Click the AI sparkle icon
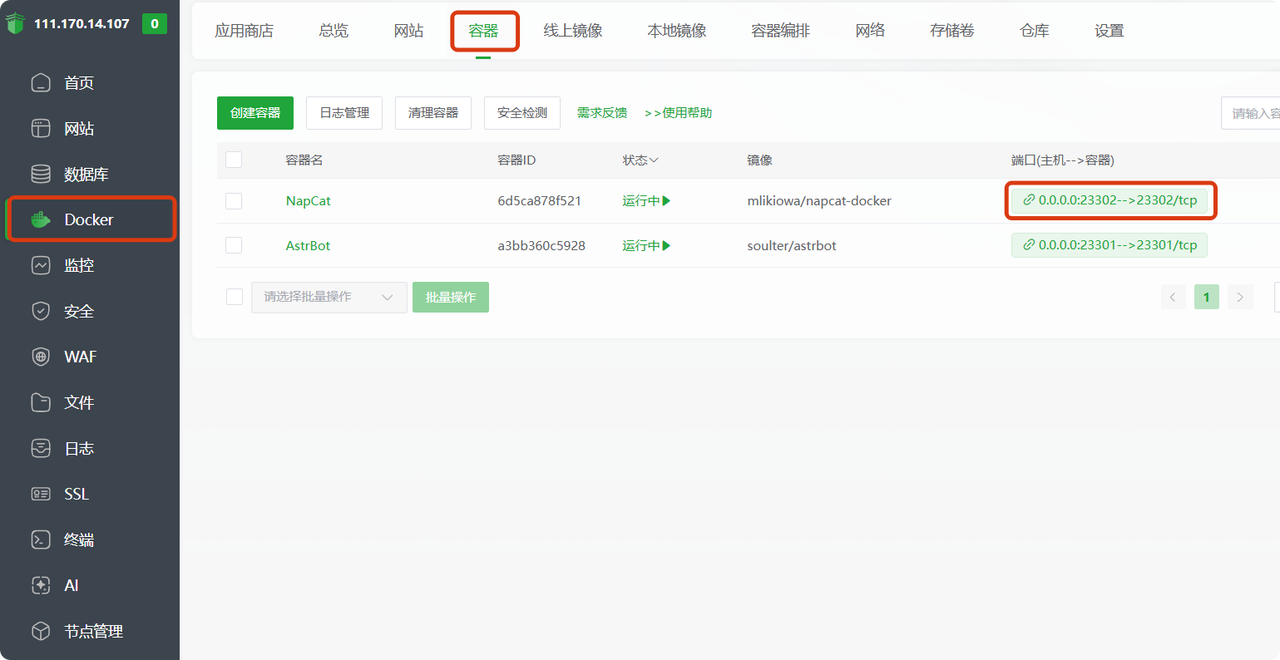This screenshot has height=660, width=1280. [x=41, y=585]
